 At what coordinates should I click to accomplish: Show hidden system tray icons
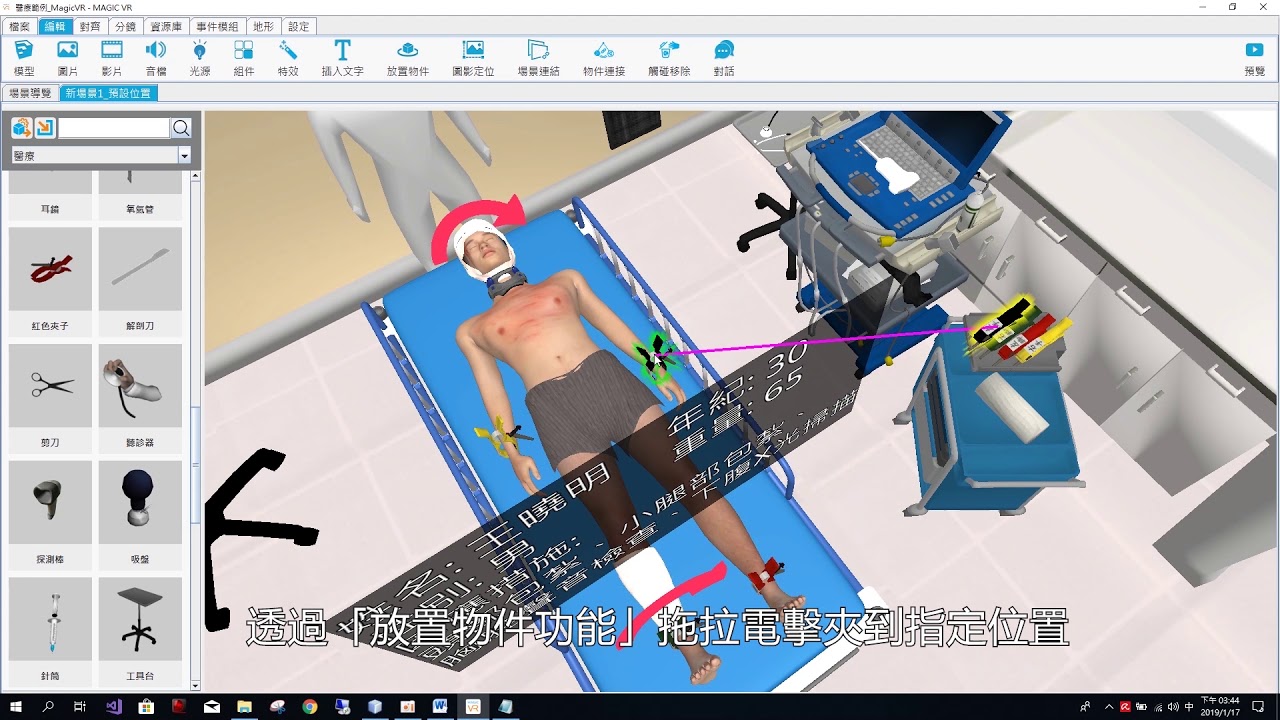coord(1108,707)
